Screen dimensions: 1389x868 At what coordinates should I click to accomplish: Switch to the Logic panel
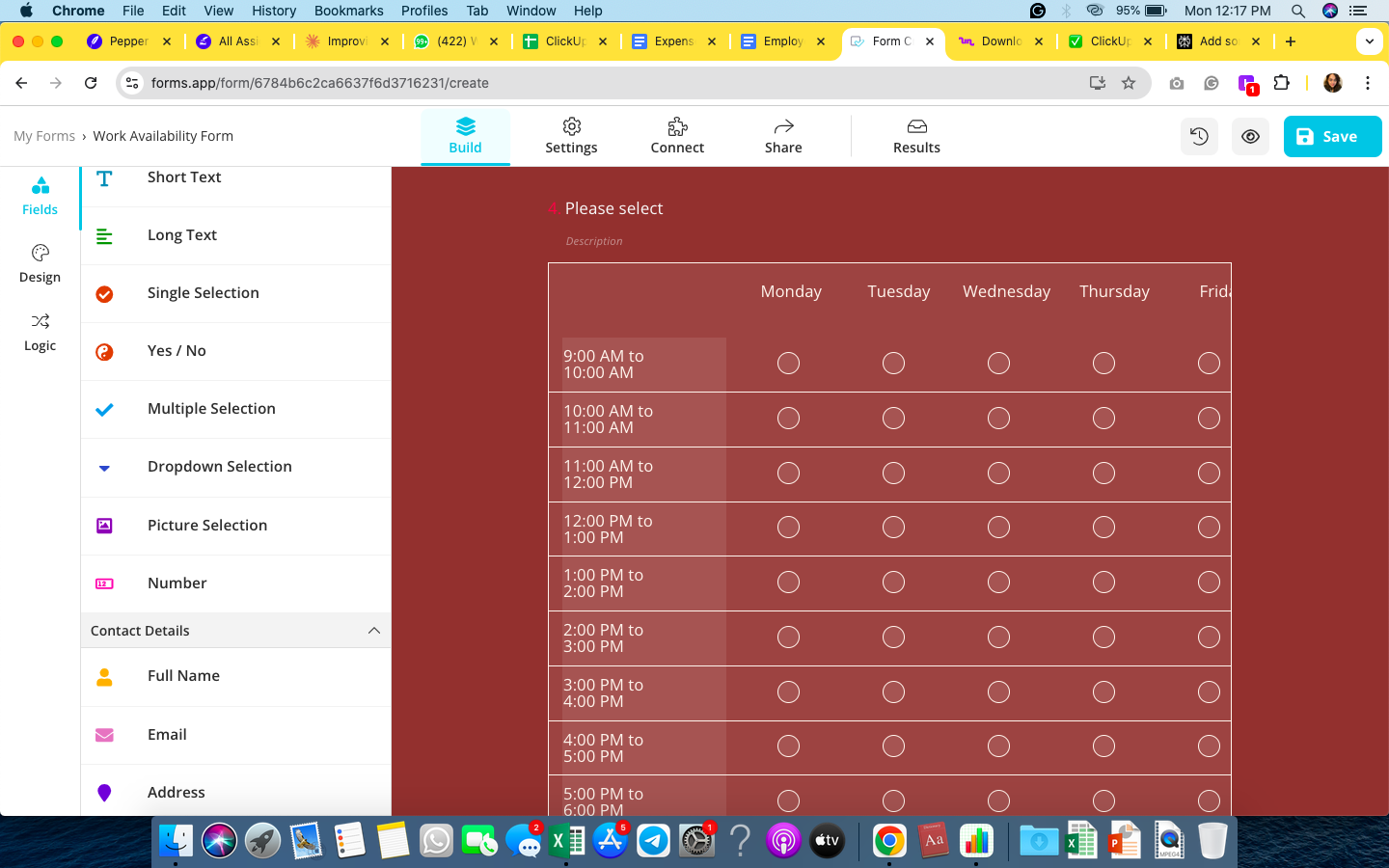[x=40, y=332]
